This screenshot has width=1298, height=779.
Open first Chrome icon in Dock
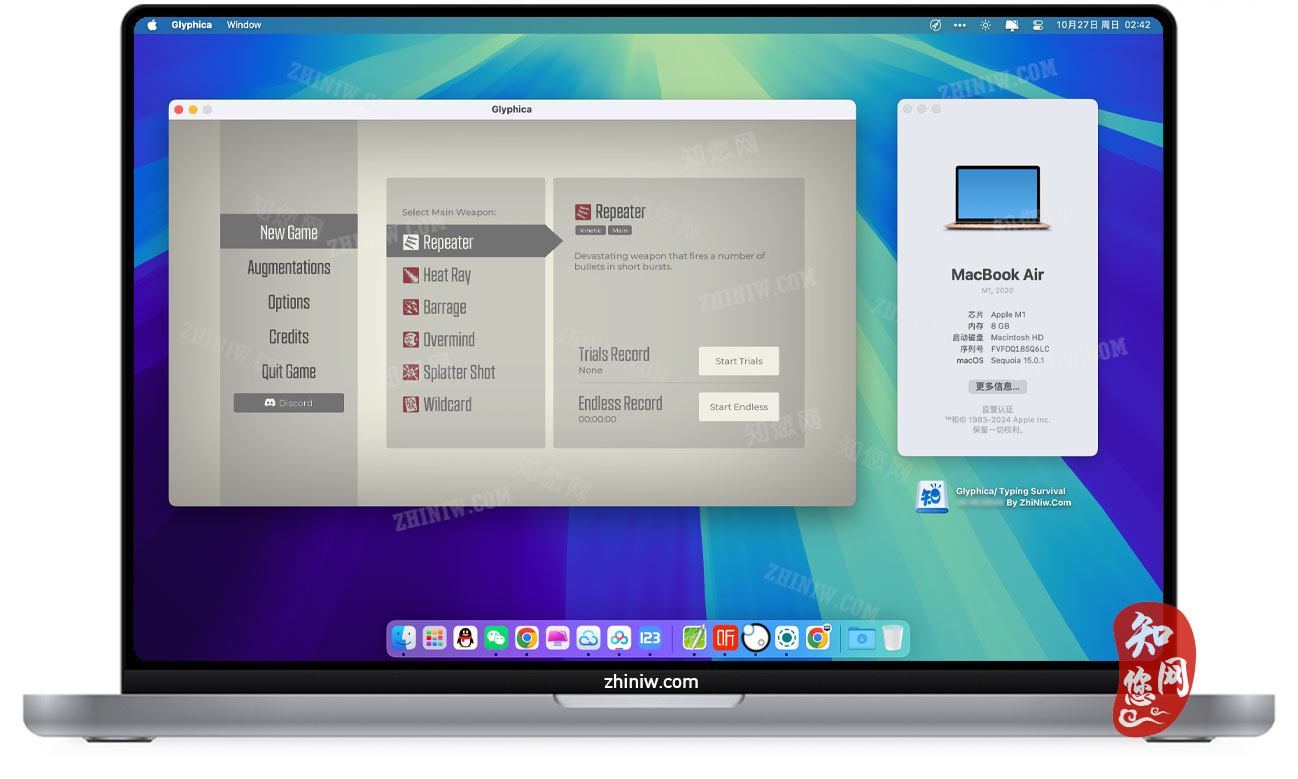pos(527,638)
